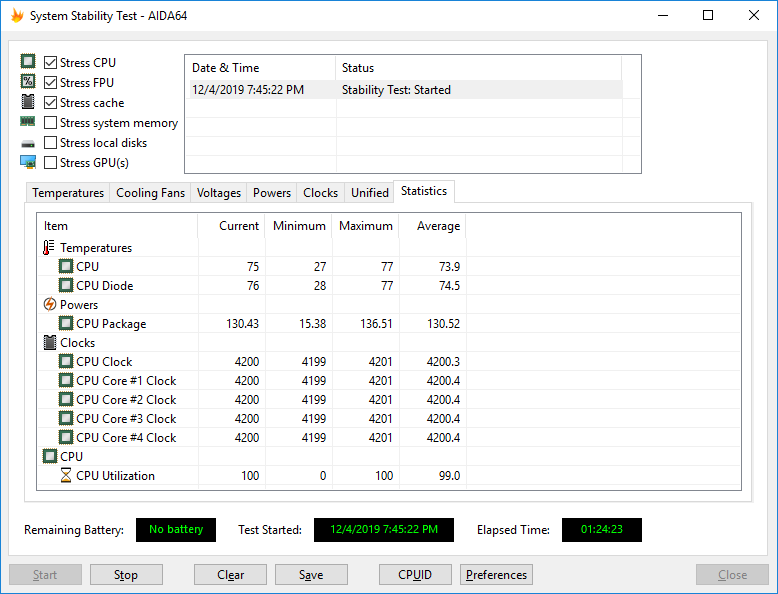Click the Item column header
The height and width of the screenshot is (594, 778).
(x=118, y=226)
